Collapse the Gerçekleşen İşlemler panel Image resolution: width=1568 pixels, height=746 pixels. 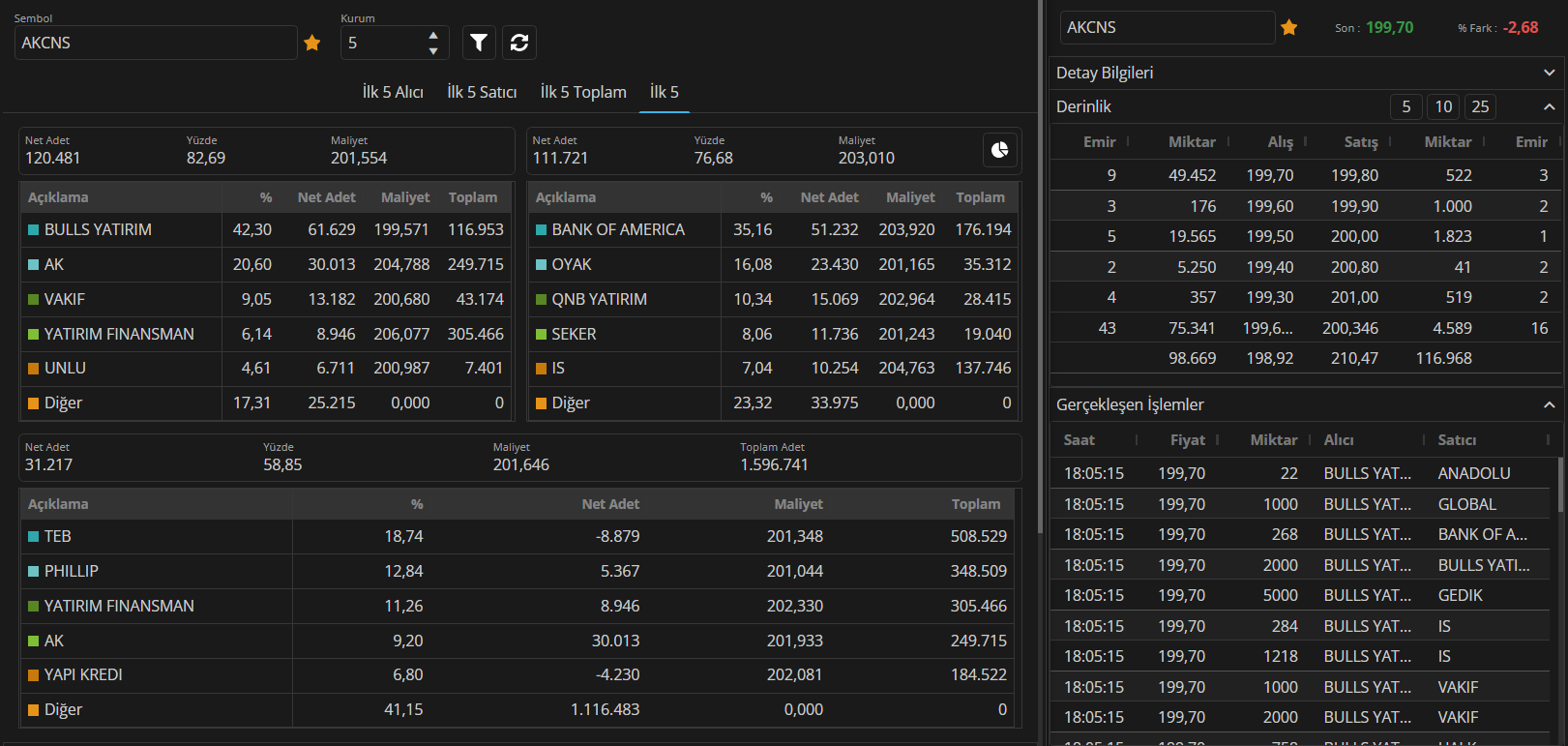pos(1549,404)
